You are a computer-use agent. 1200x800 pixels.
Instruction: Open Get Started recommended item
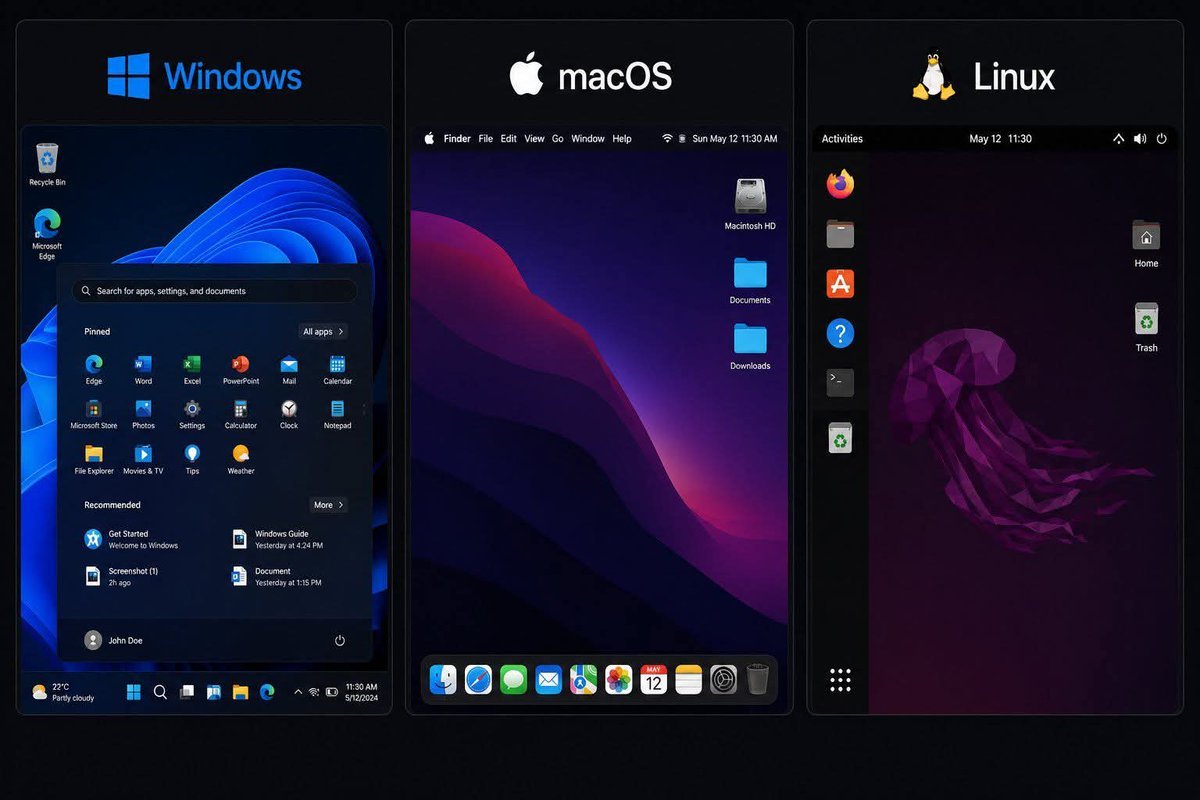pos(131,540)
